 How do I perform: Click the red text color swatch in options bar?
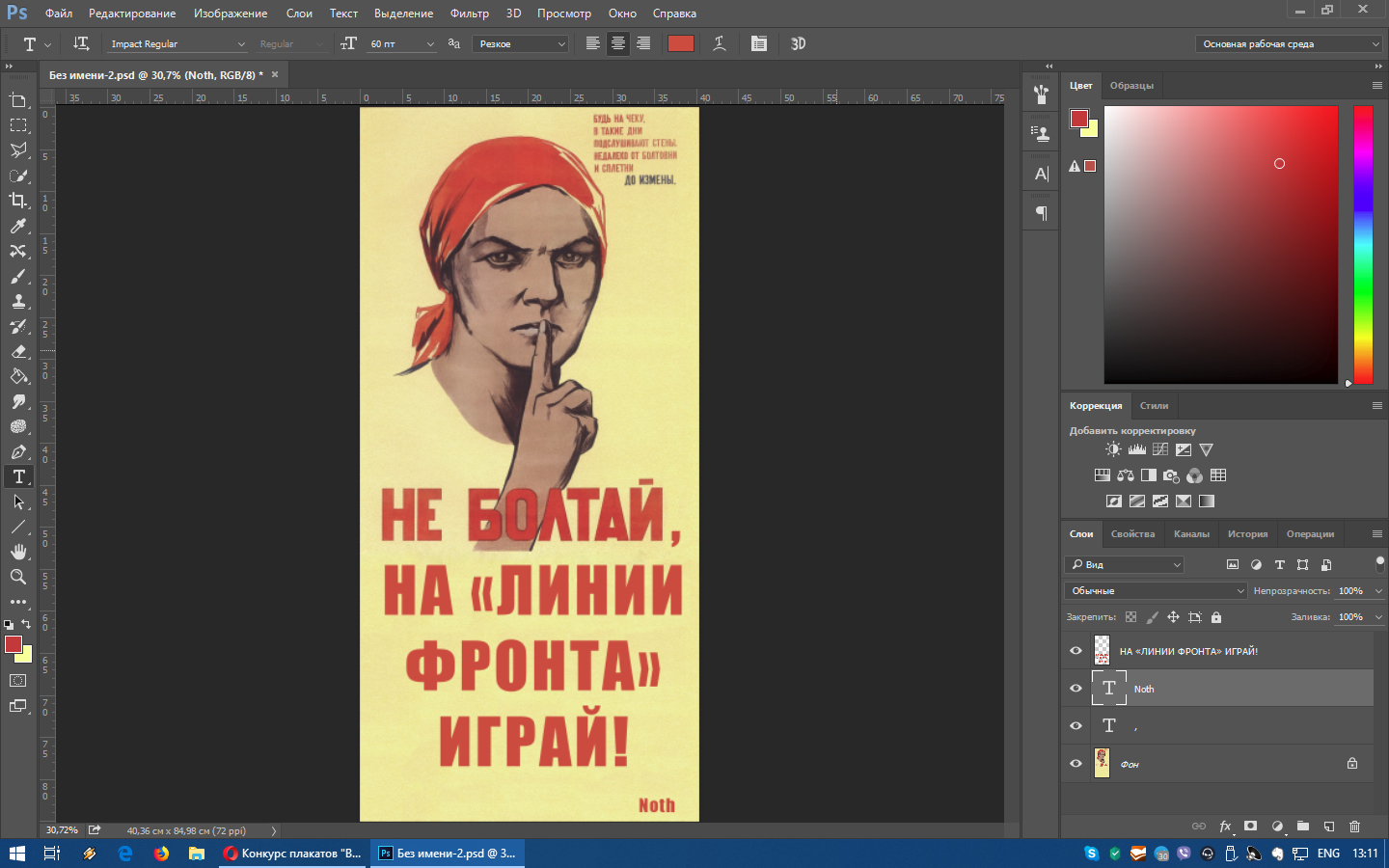[681, 43]
